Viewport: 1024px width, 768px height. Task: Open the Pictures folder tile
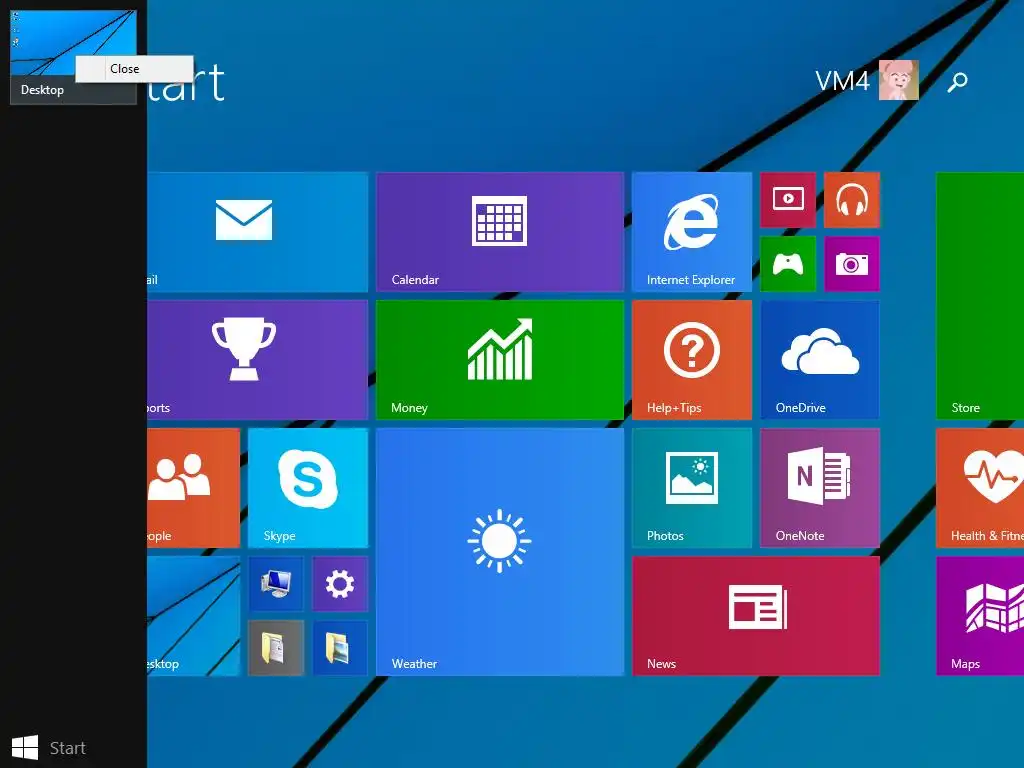(x=340, y=648)
